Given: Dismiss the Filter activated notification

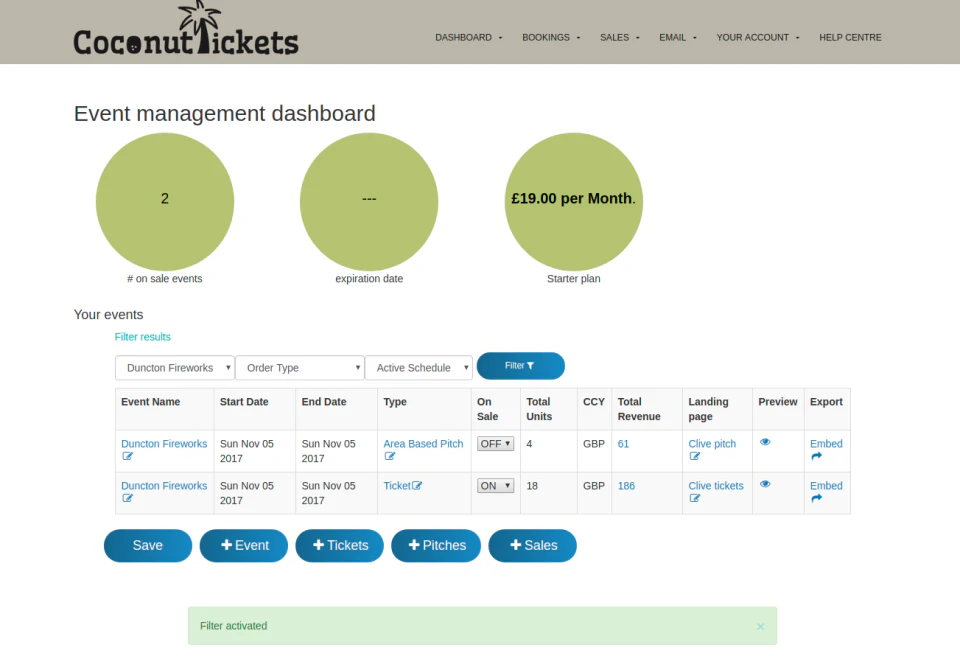Looking at the screenshot, I should click(760, 626).
